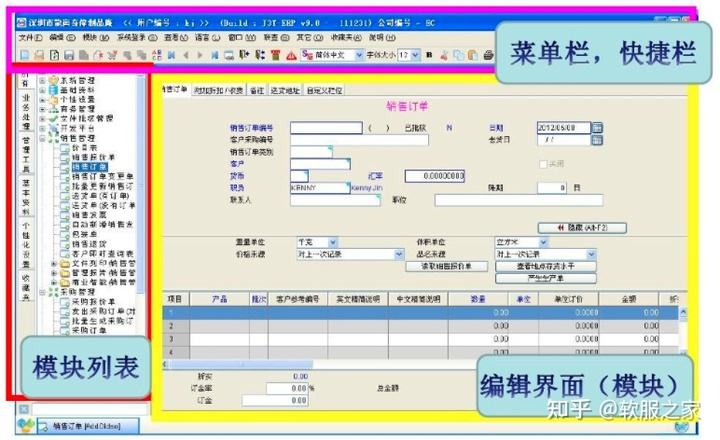The width and height of the screenshot is (720, 440).
Task: Focus the 客户采购编号 input field
Action: click(x=359, y=140)
